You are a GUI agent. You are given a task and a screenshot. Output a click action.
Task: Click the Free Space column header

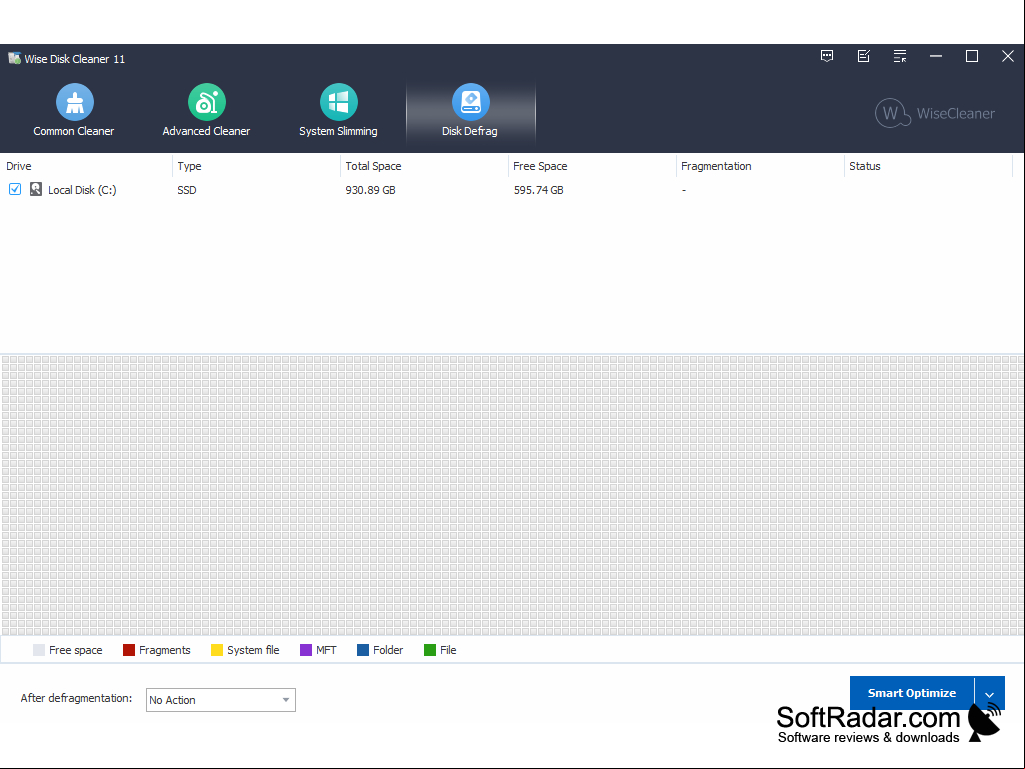click(592, 166)
